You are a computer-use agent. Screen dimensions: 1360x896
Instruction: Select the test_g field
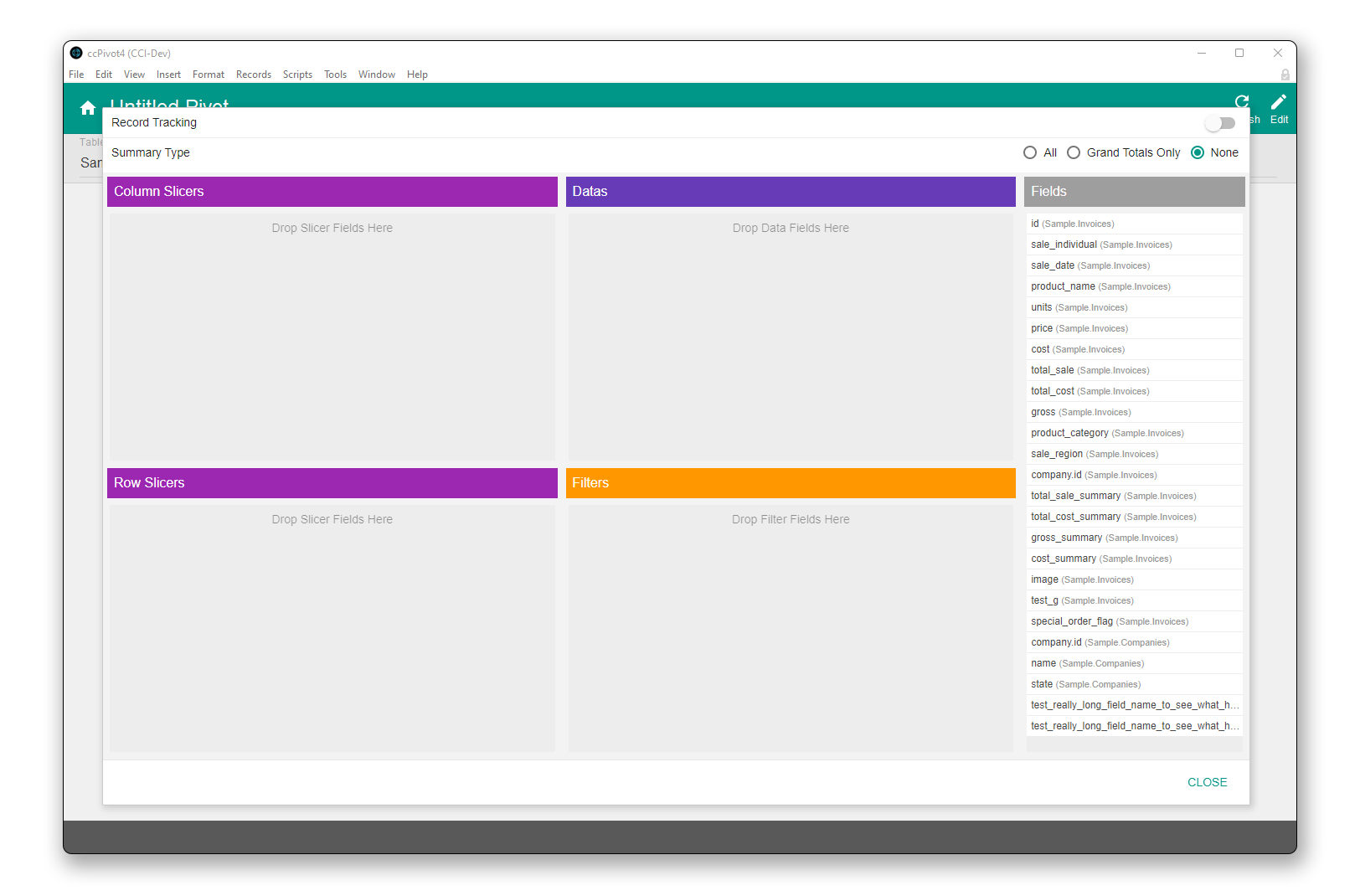1134,600
